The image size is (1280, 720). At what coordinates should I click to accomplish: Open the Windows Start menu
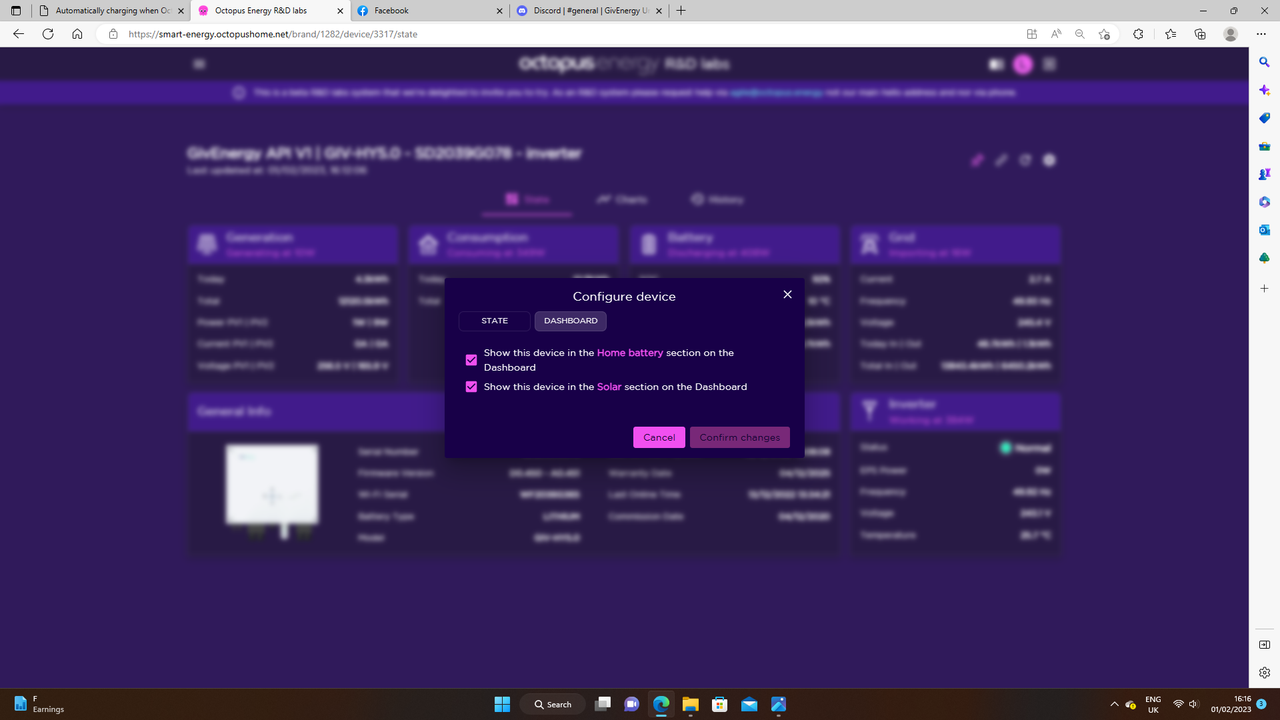click(502, 704)
